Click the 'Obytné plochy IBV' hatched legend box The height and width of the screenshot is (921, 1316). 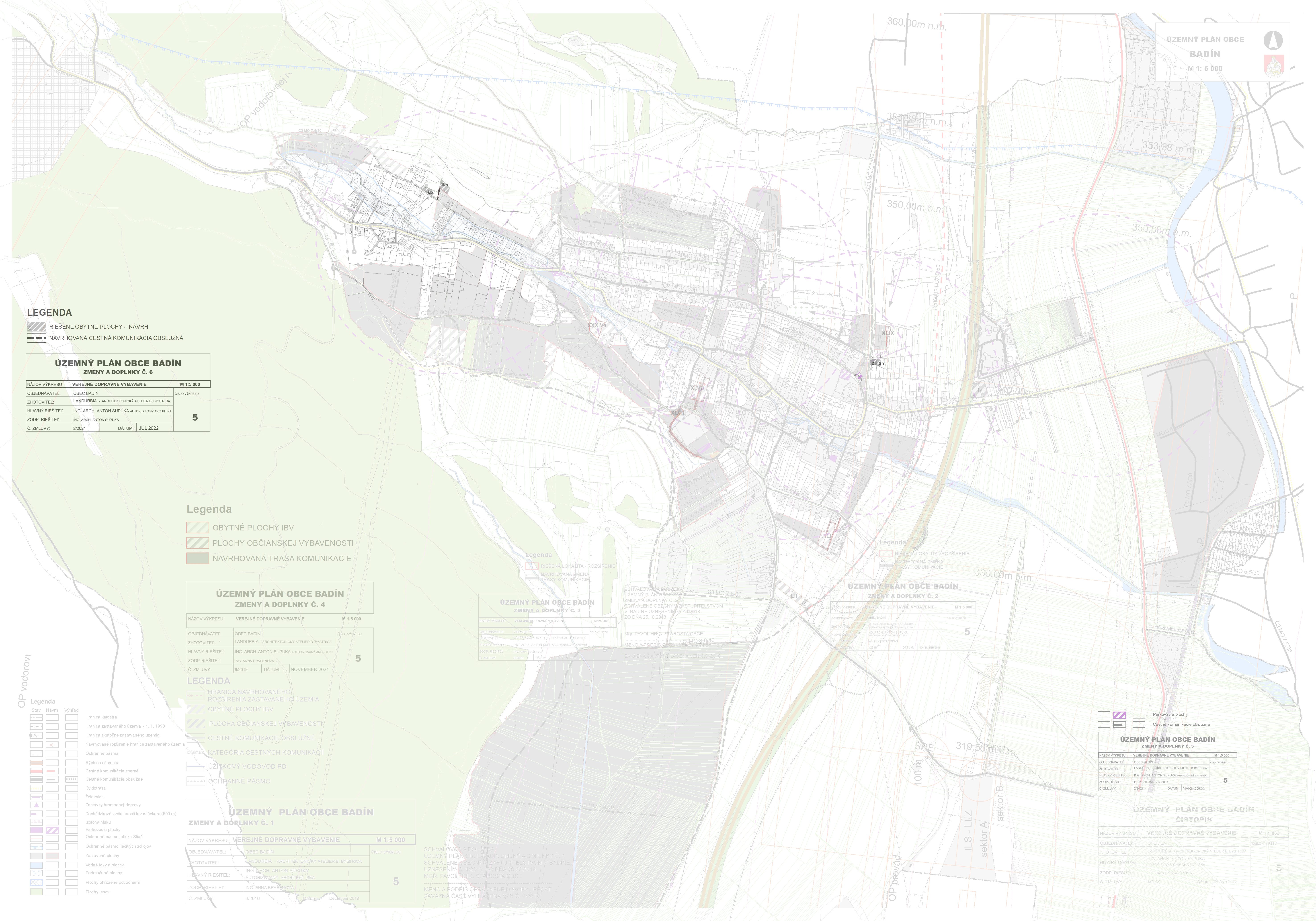point(197,527)
